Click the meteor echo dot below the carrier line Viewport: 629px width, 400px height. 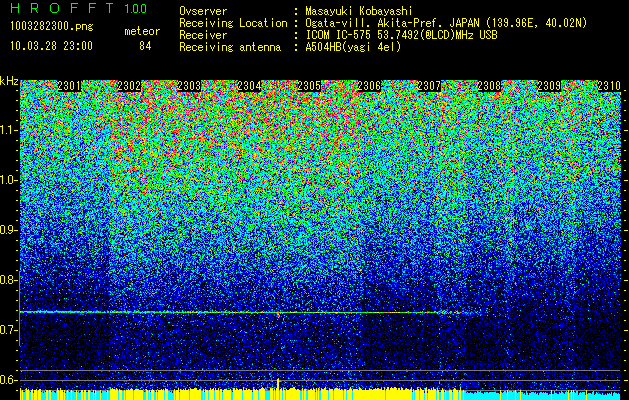tap(278, 316)
